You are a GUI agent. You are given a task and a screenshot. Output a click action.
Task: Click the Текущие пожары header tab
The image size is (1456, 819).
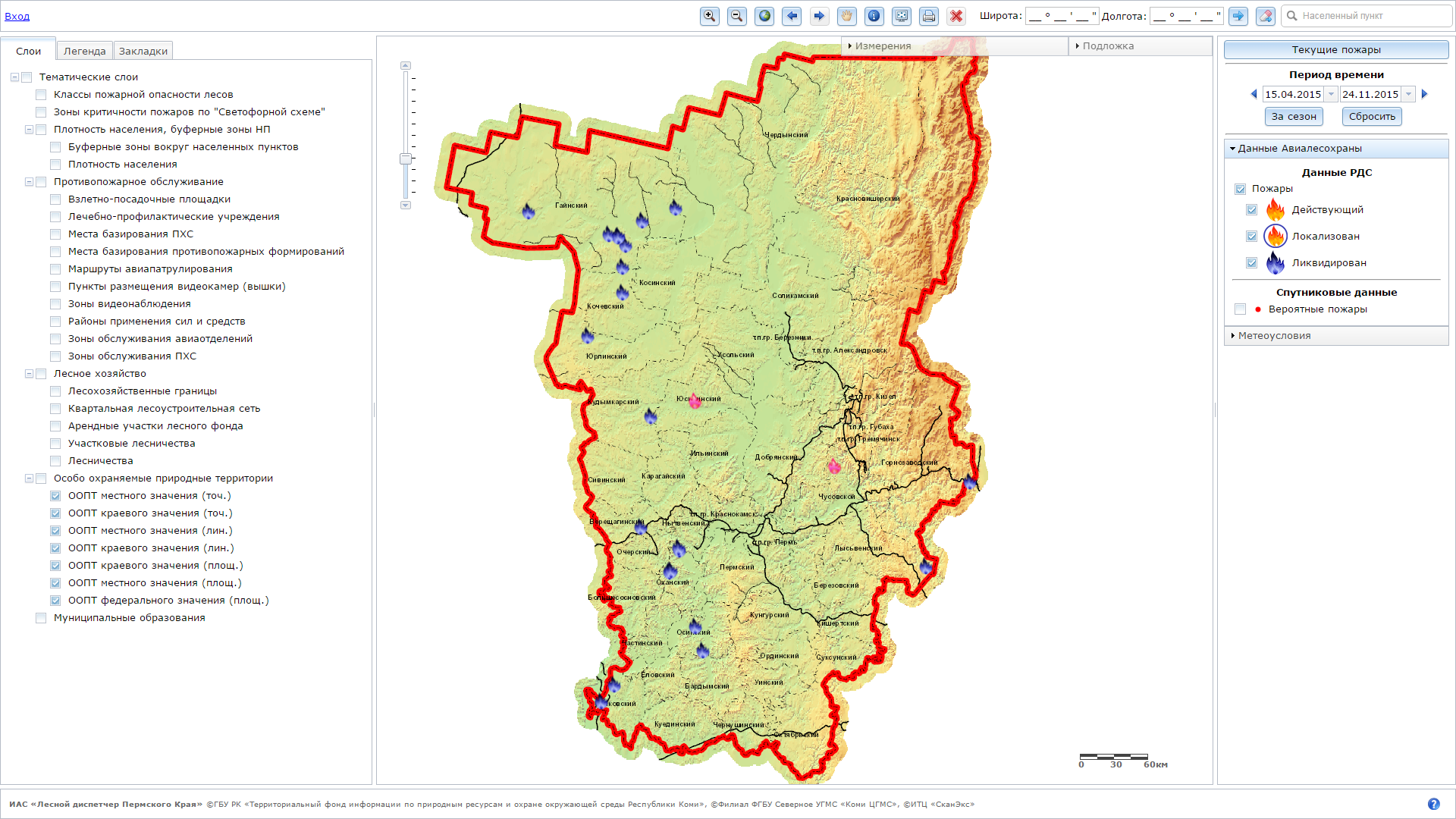pyautogui.click(x=1336, y=50)
